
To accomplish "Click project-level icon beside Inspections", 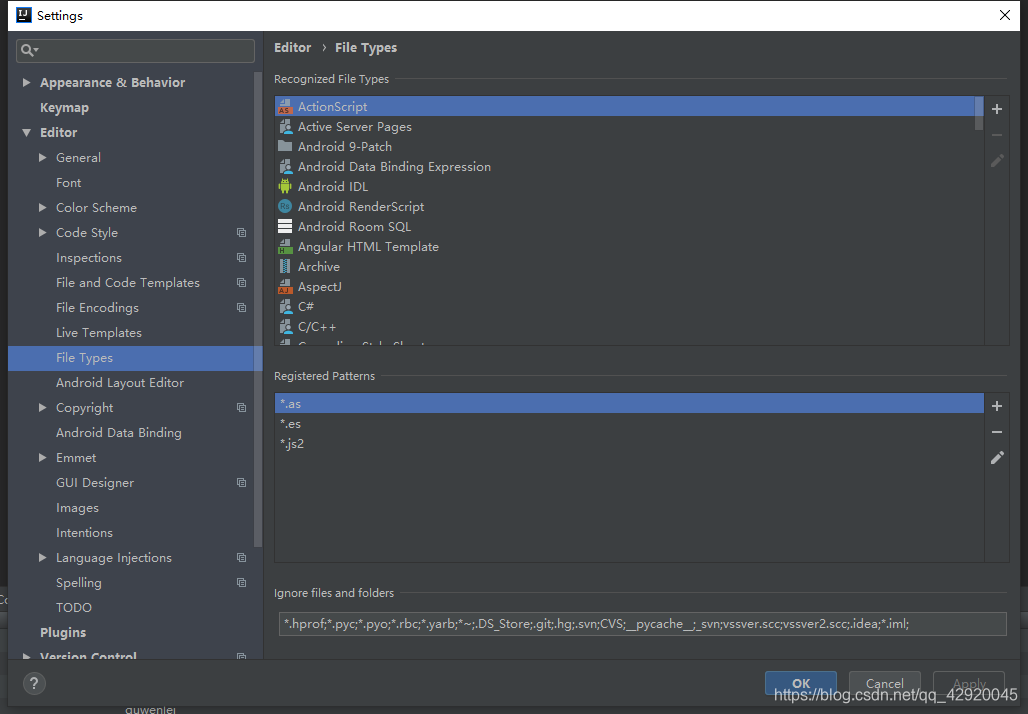I will pyautogui.click(x=241, y=258).
